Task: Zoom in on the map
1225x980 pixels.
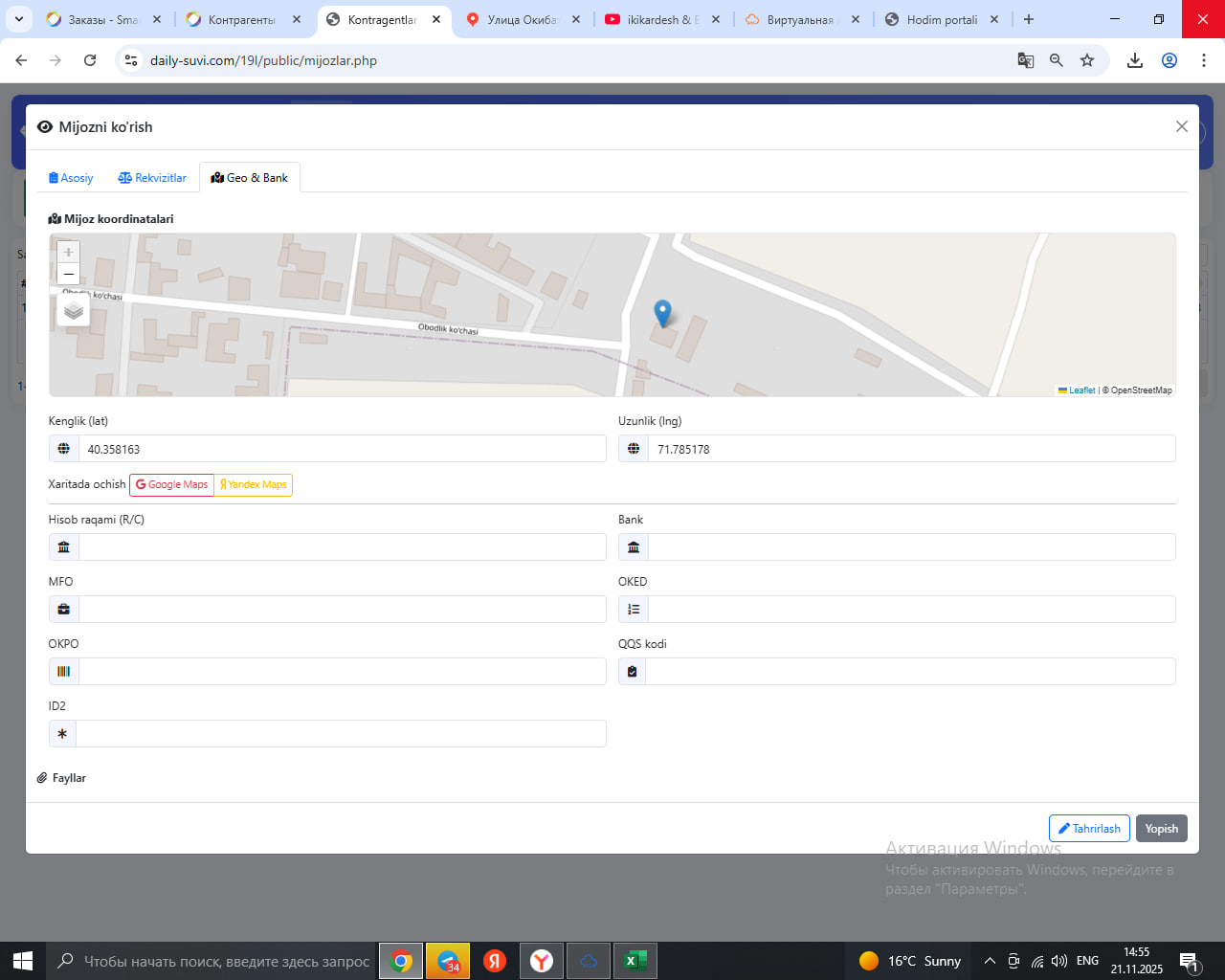Action: coord(68,252)
